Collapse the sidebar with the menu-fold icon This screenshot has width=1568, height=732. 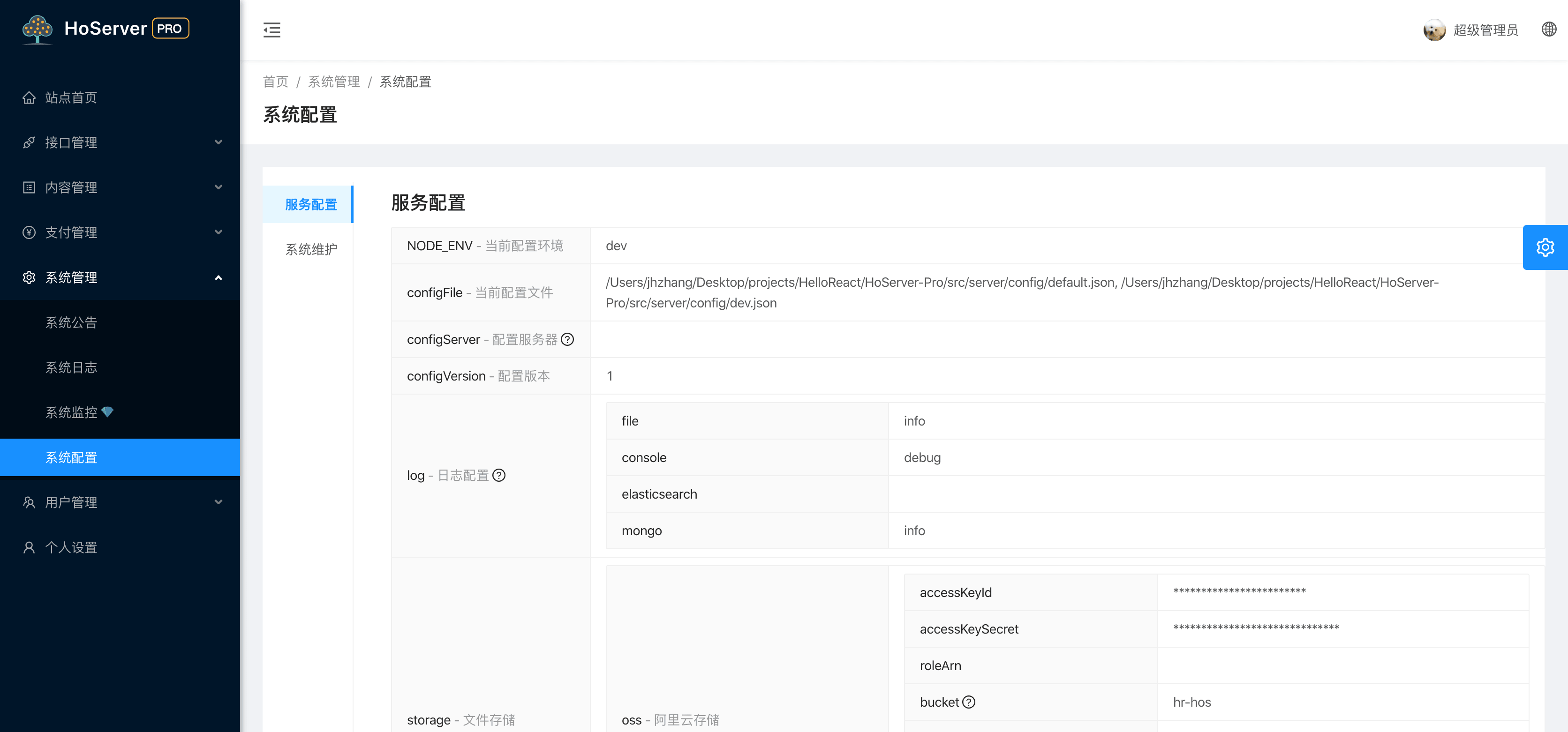(271, 30)
